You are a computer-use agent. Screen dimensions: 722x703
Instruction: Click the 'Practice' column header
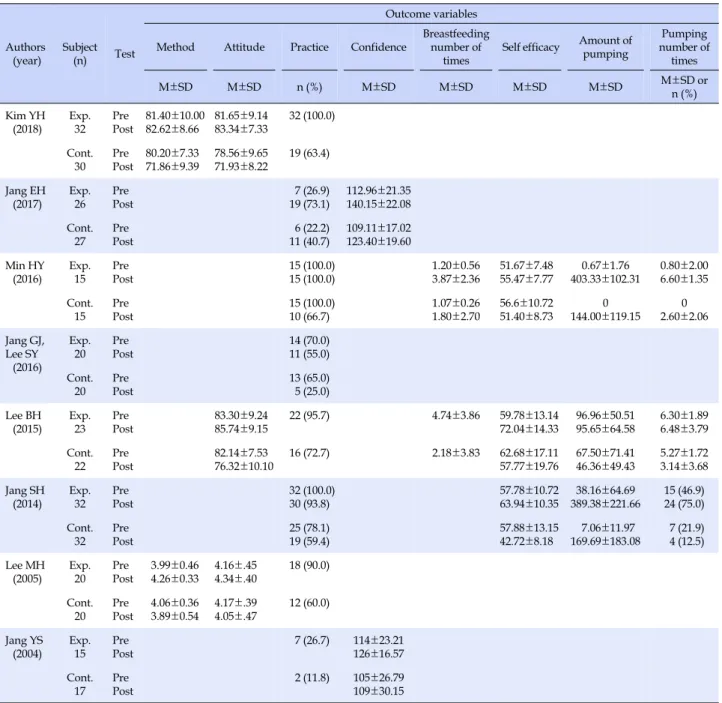[x=309, y=47]
